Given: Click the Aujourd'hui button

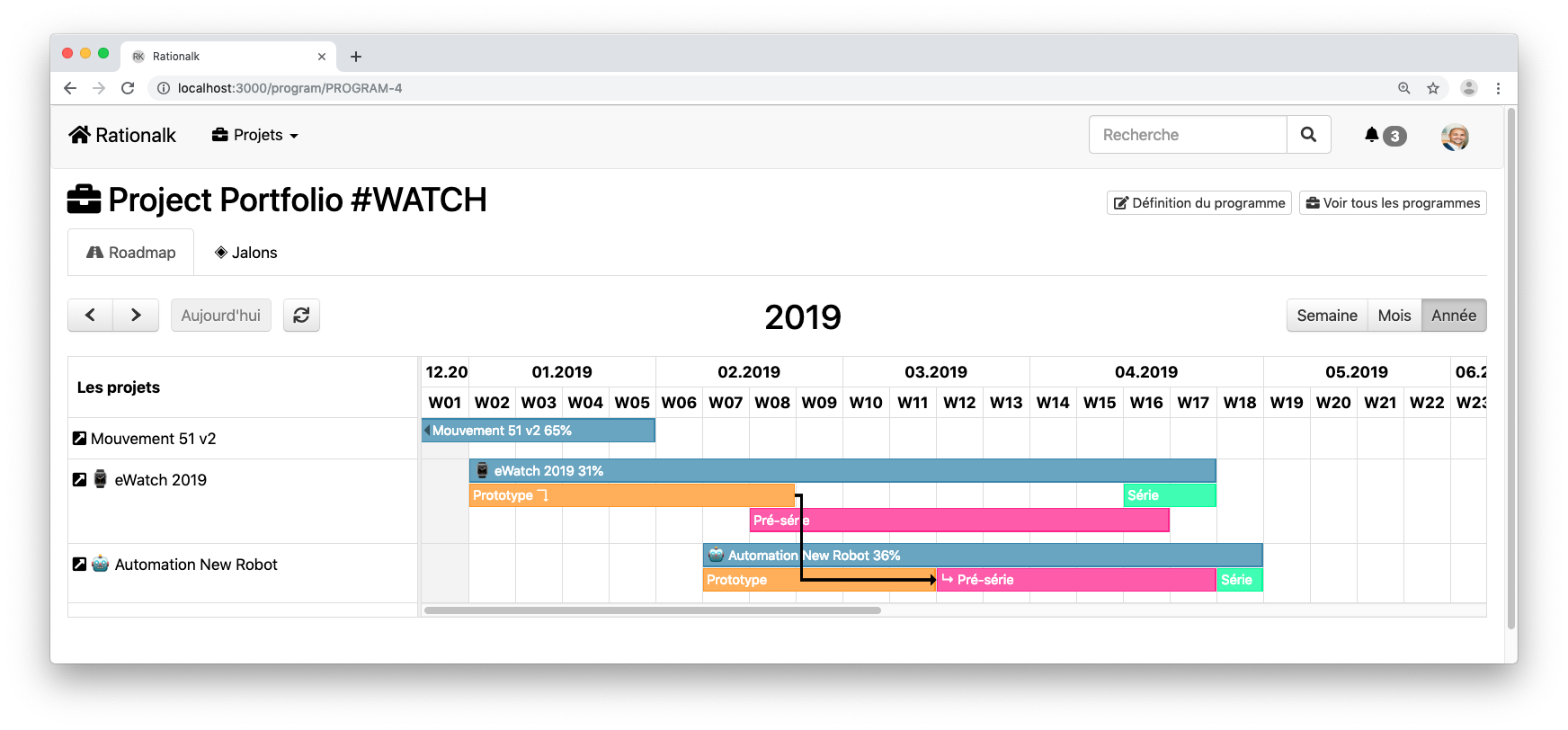Looking at the screenshot, I should [221, 316].
